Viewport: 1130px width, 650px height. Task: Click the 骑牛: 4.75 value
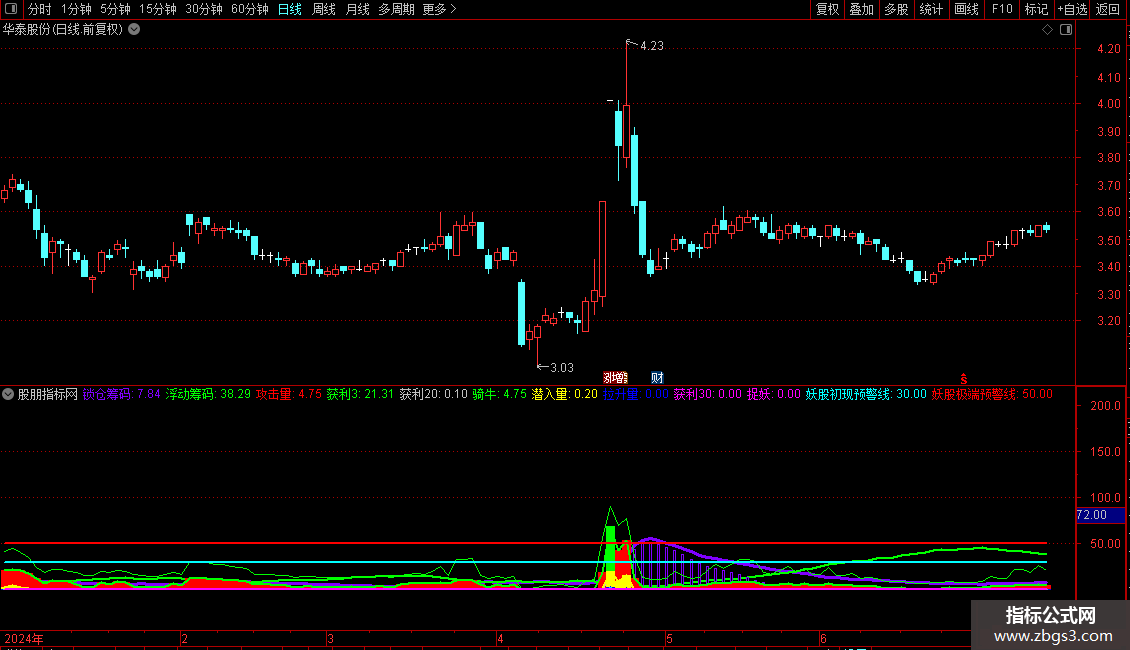click(499, 394)
